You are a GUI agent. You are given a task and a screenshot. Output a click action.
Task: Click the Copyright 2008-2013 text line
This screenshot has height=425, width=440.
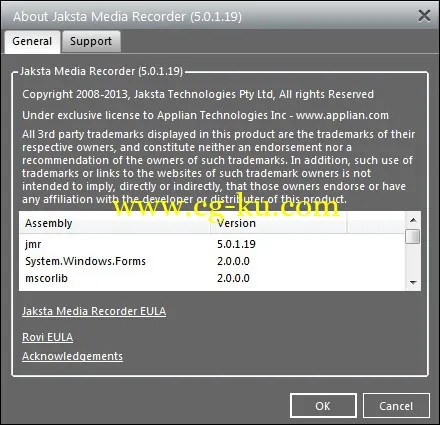(198, 94)
